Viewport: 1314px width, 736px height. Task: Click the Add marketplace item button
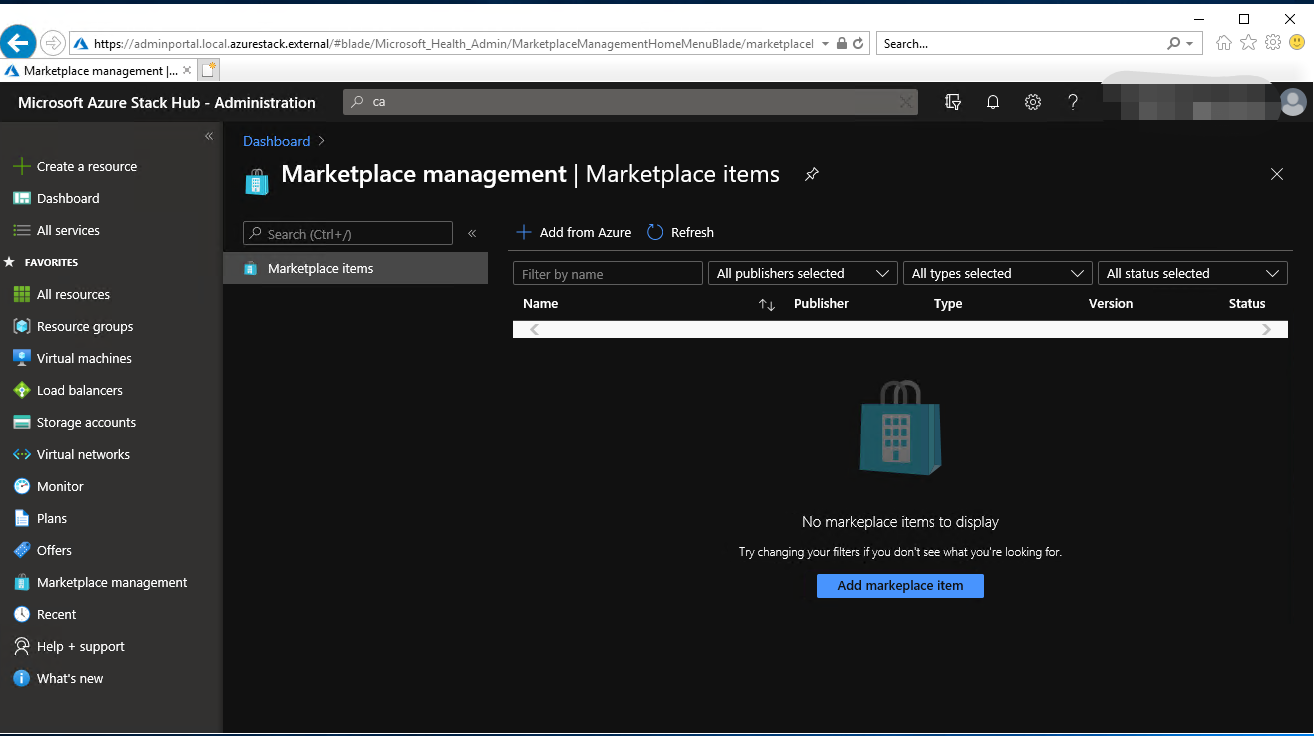[x=900, y=586]
